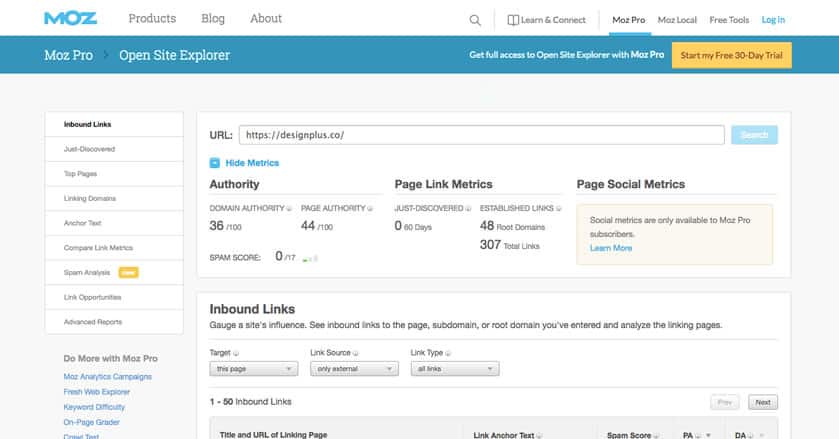839x439 pixels.
Task: Click the Log in link
Action: (x=773, y=20)
